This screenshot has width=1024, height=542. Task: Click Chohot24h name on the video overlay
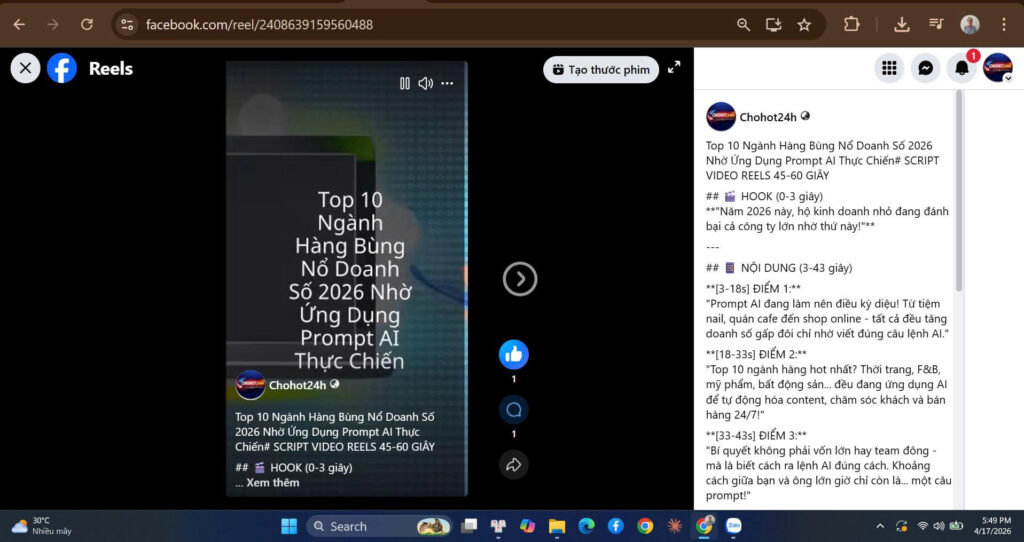[297, 385]
